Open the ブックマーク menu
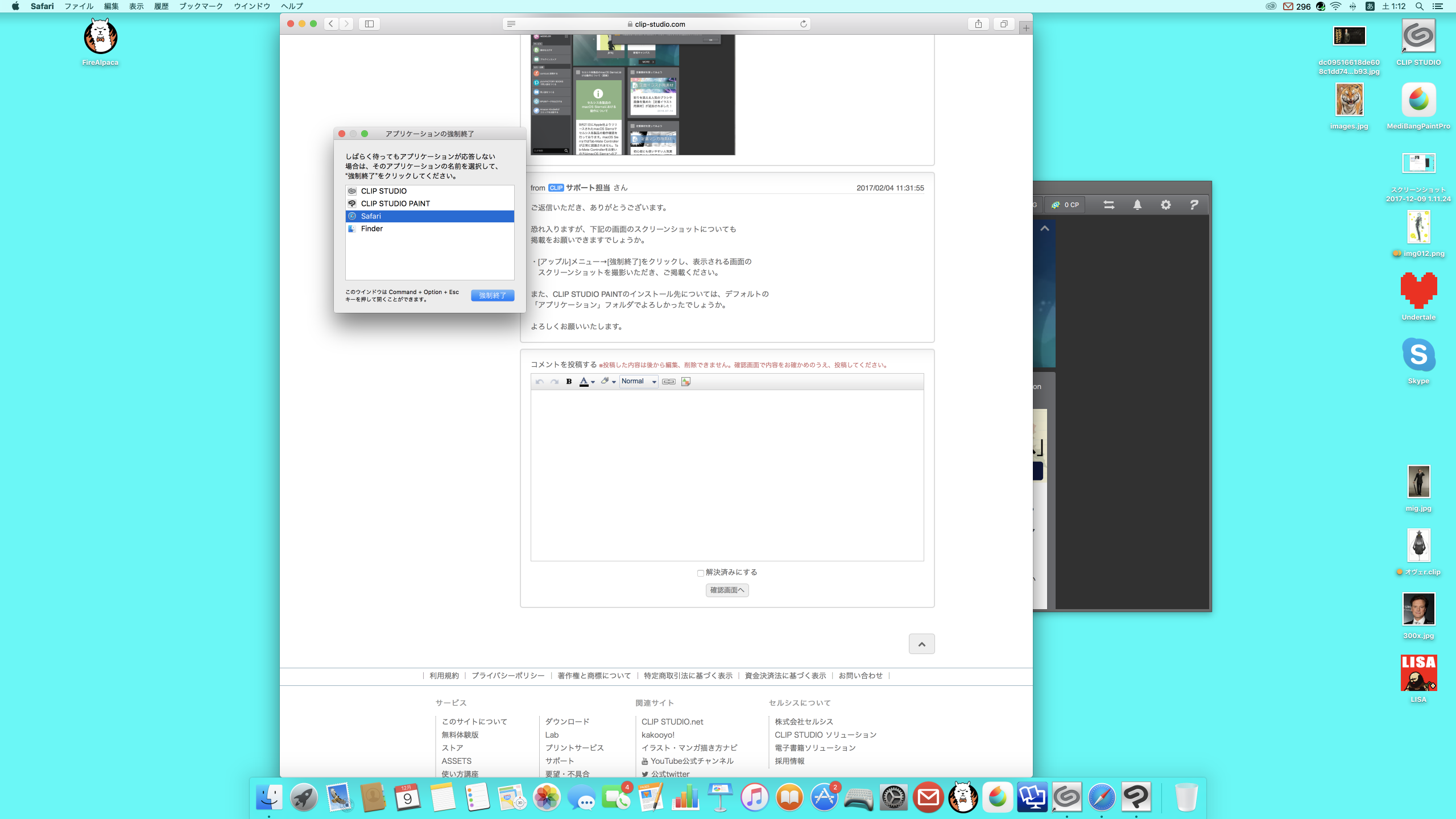 [201, 6]
